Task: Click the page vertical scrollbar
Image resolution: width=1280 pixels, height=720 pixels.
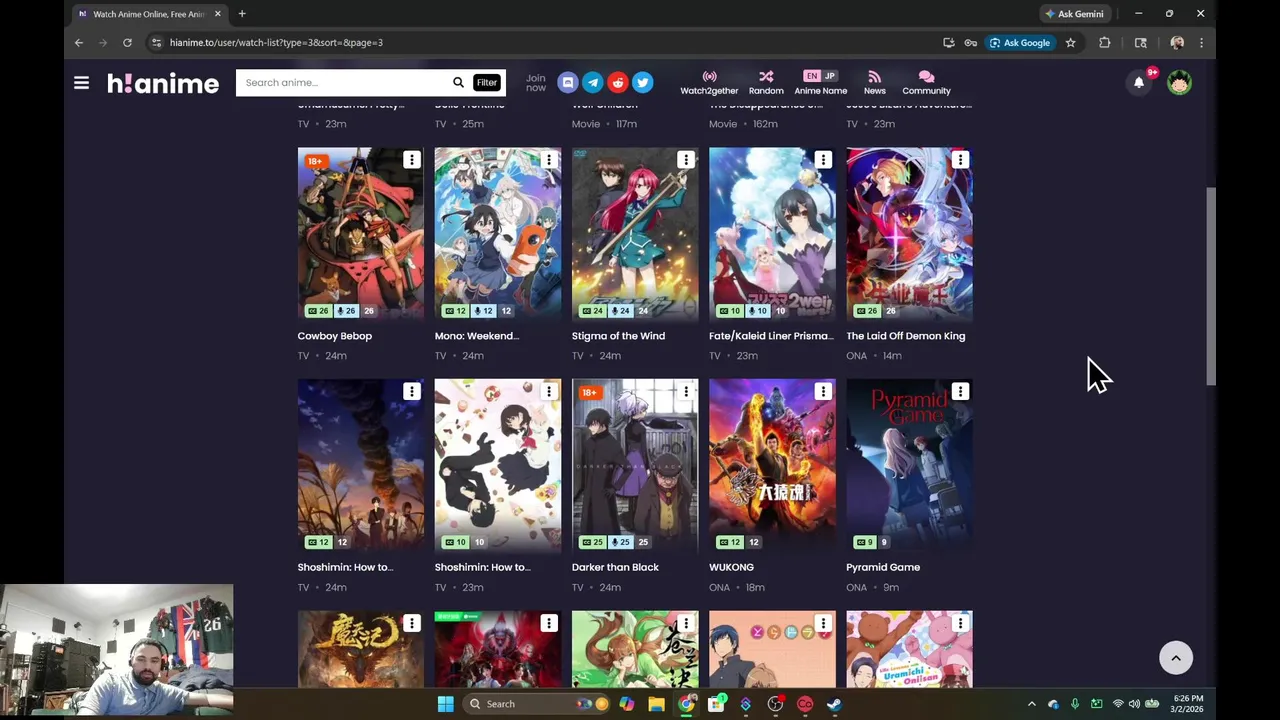Action: tap(1211, 286)
